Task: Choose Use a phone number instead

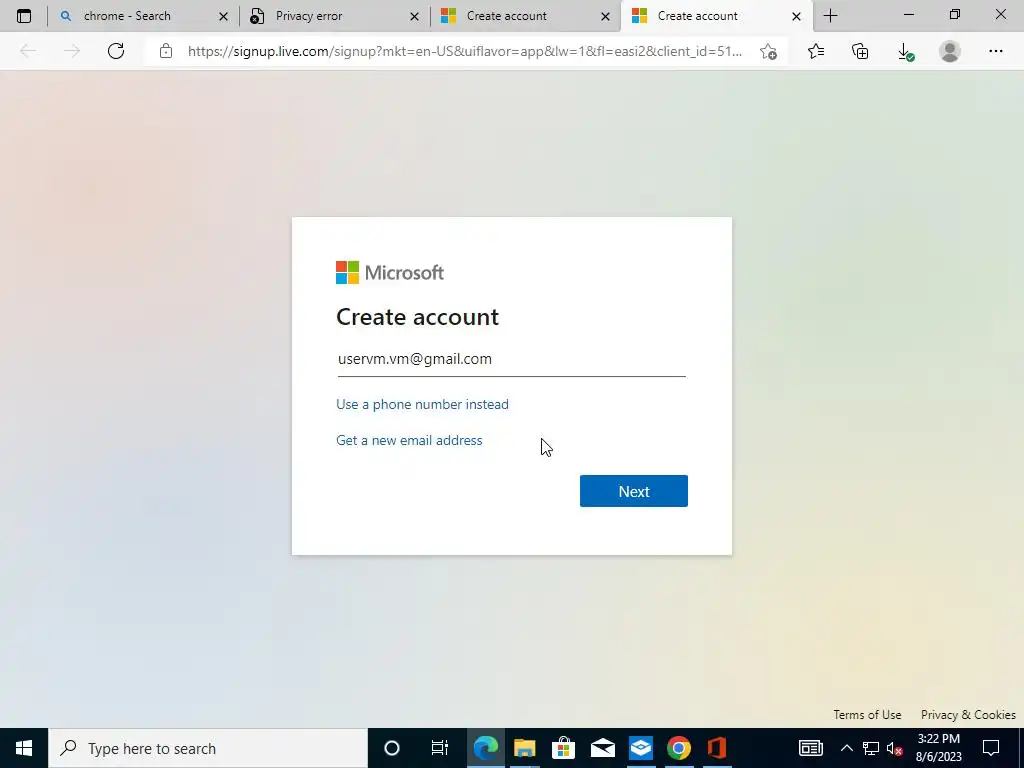Action: 422,404
